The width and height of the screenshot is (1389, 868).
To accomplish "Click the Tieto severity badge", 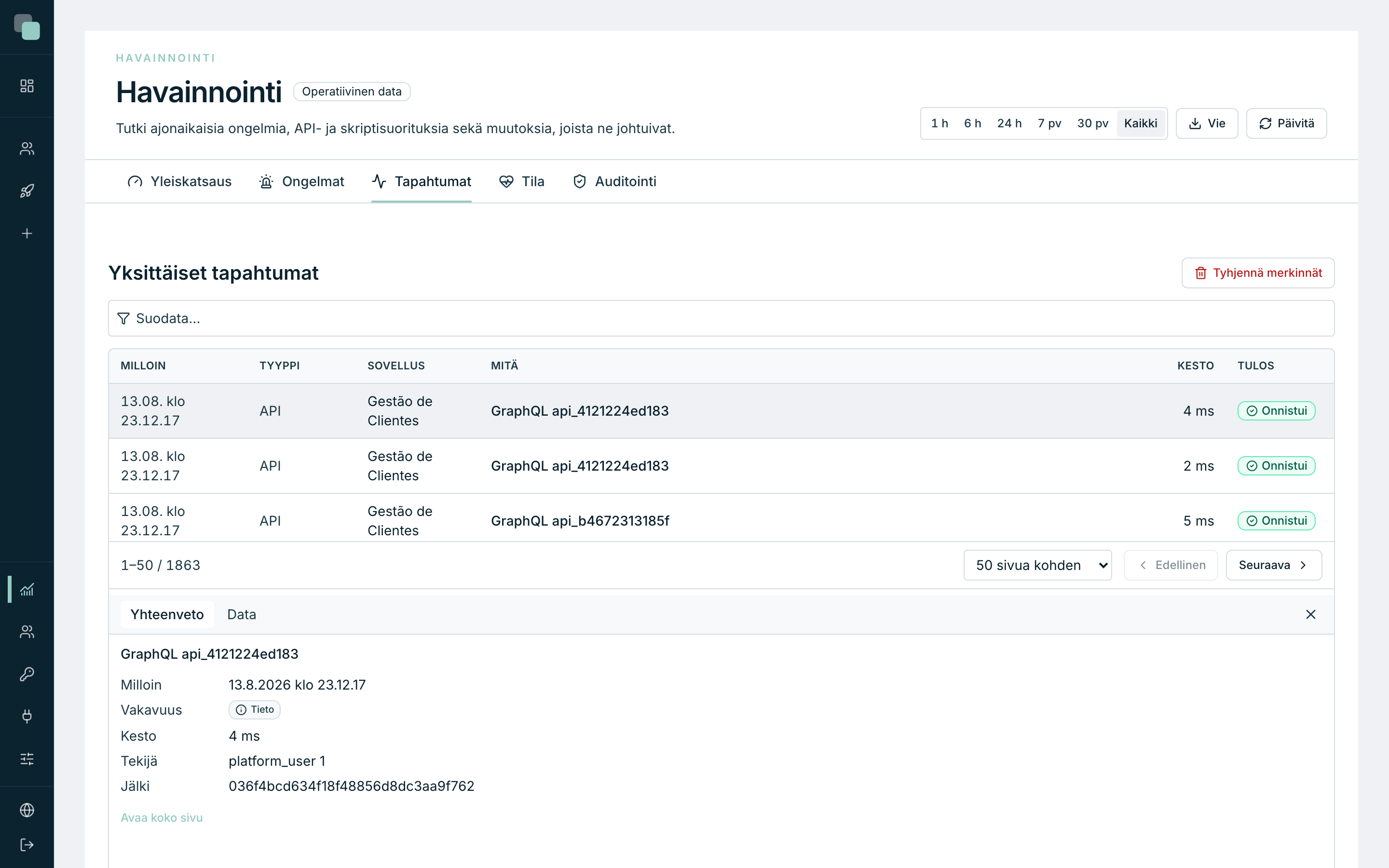I will coord(255,709).
